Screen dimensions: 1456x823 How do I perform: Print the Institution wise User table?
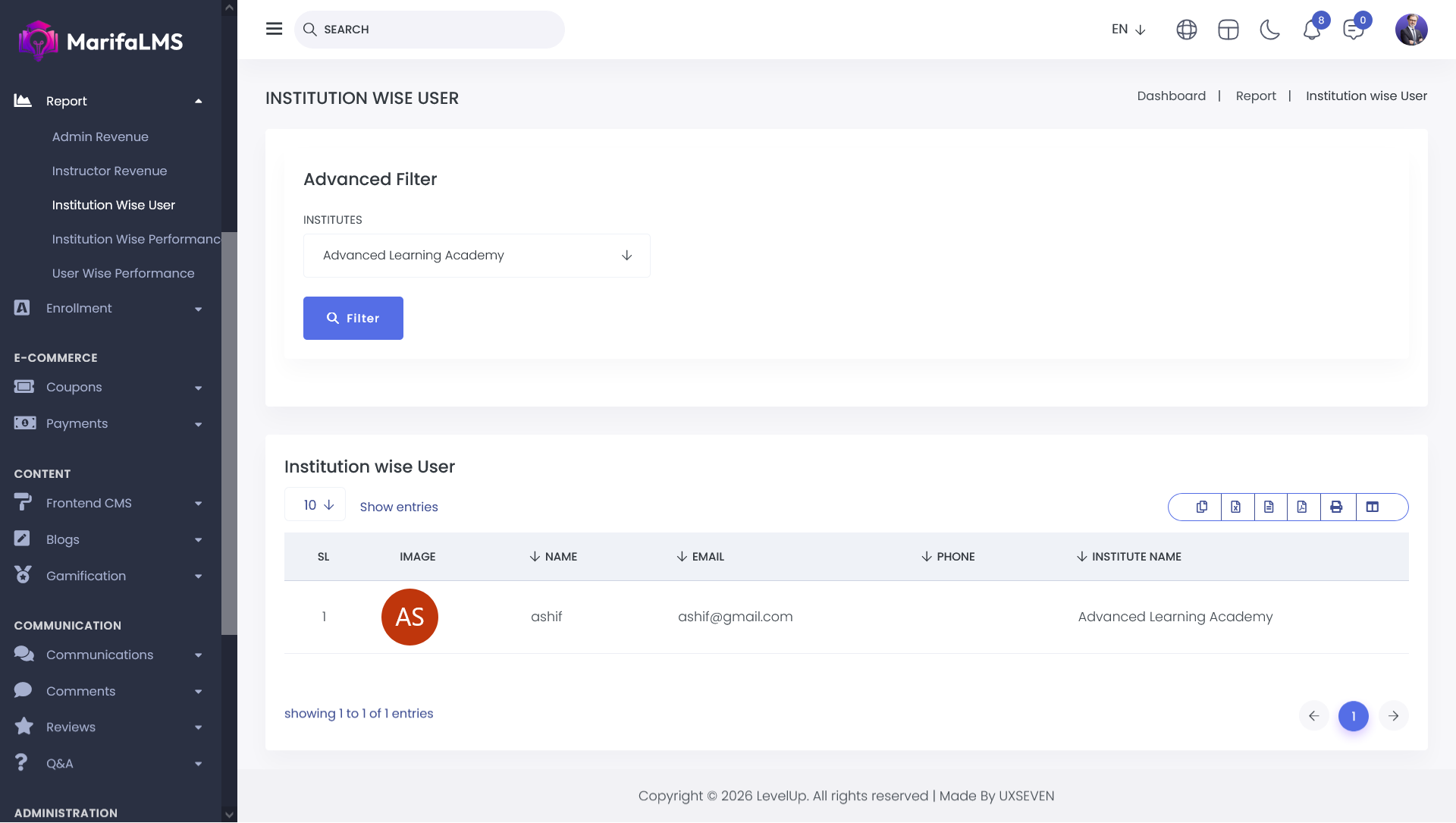pos(1336,507)
